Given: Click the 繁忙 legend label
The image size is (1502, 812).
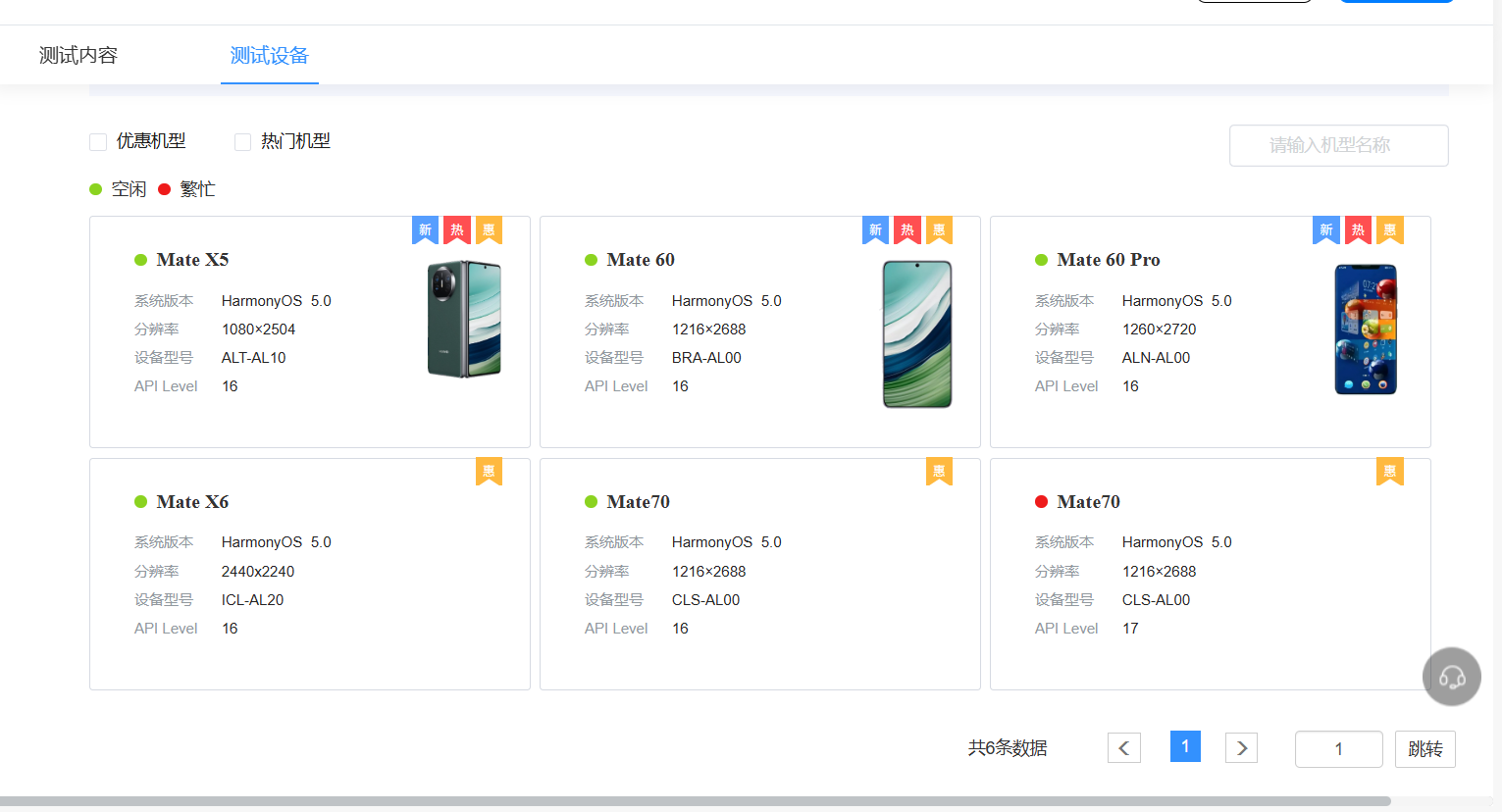Looking at the screenshot, I should click(x=197, y=189).
